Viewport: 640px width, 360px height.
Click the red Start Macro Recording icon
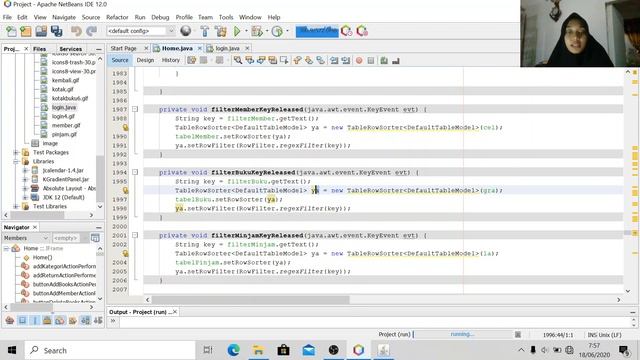(359, 60)
